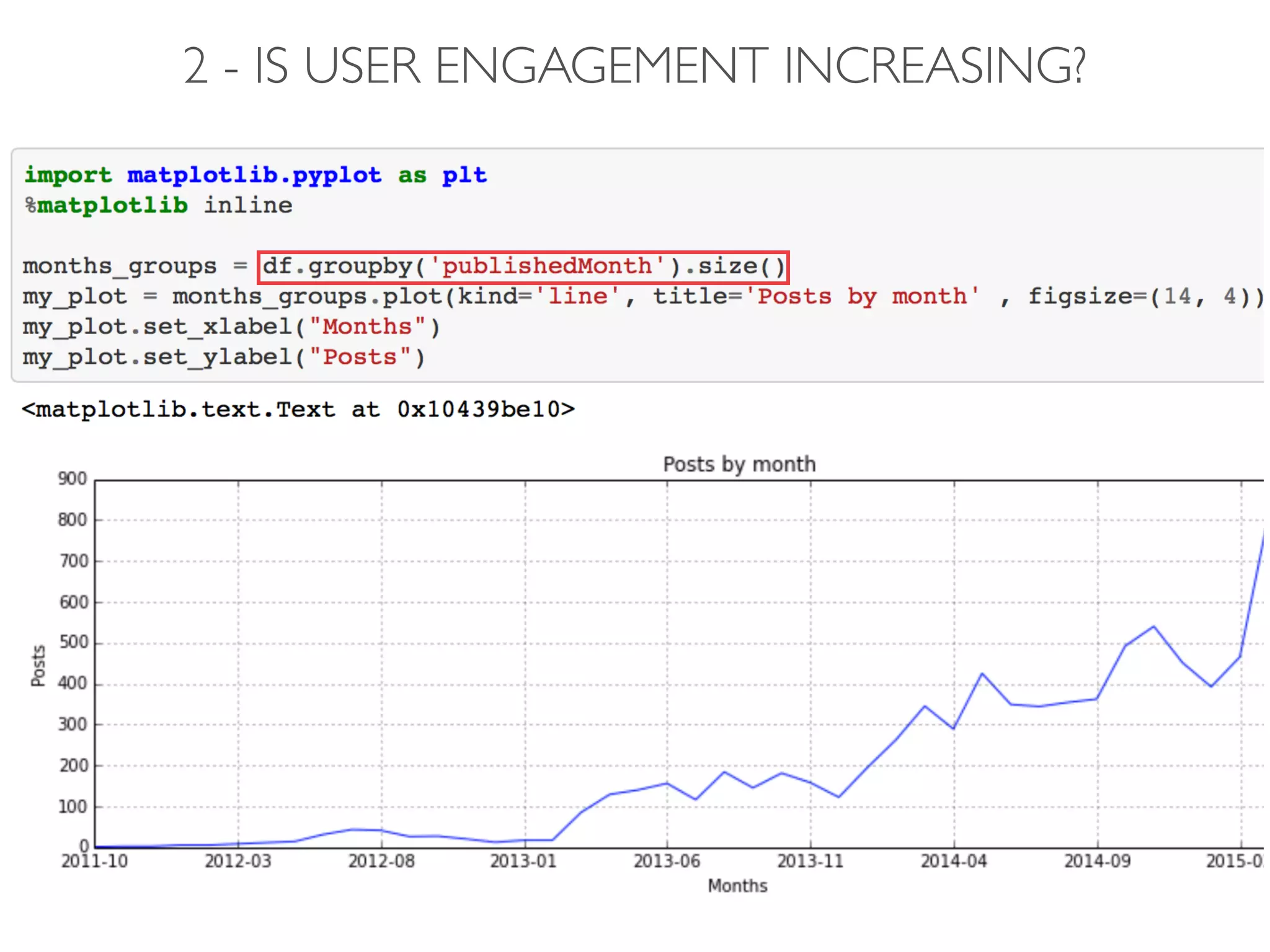The image size is (1270, 952).
Task: Click the 'Posts by month' chart title
Action: 739,464
